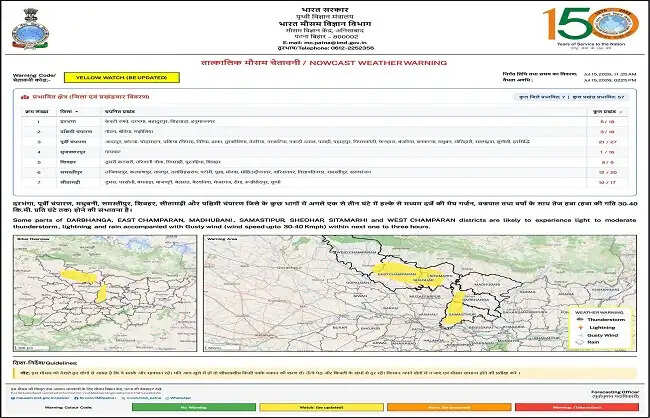Click the Gusty Wind legend icon
The width and height of the screenshot is (650, 418).
coord(580,335)
